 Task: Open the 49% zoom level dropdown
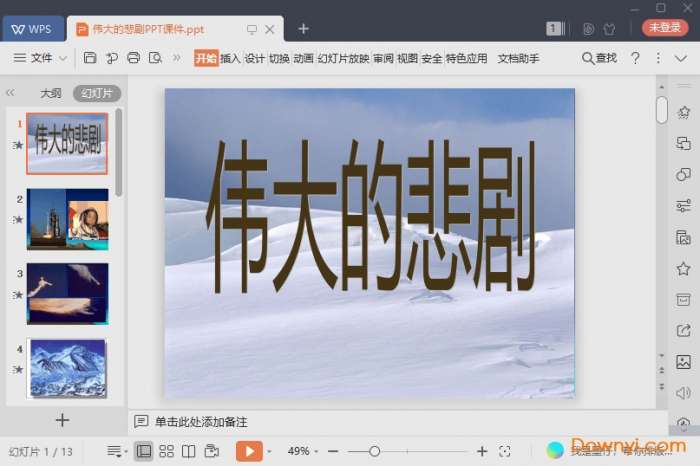302,451
